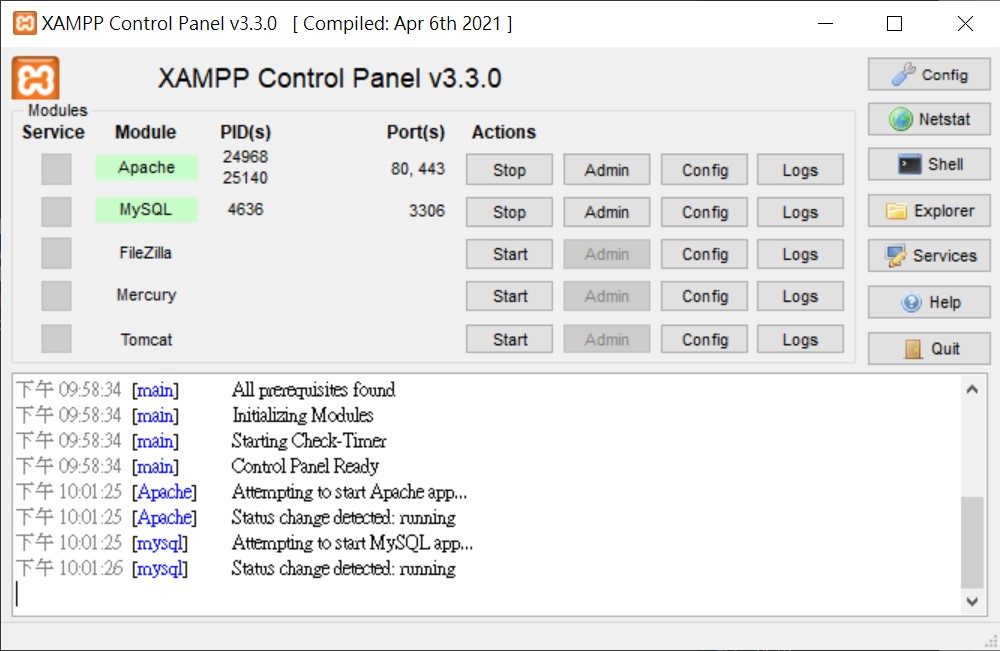Open Apache Admin page

coord(607,170)
